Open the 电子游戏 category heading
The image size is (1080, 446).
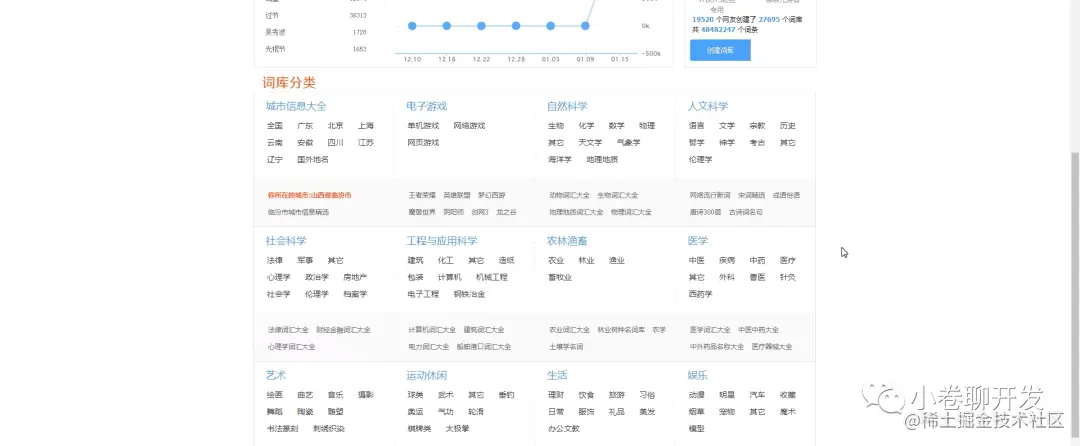tap(426, 106)
